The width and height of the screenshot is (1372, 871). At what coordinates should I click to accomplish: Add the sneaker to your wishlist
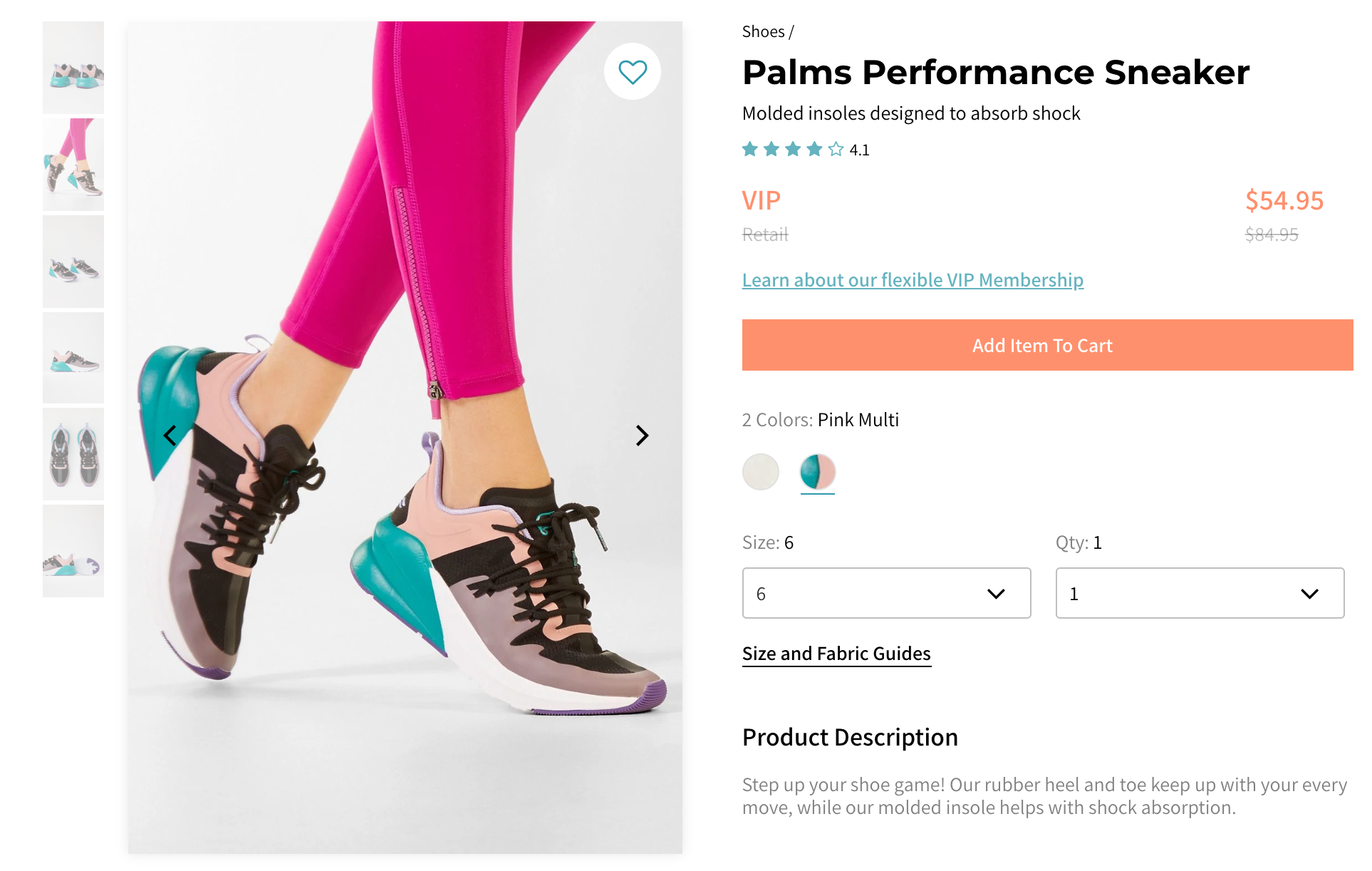[x=633, y=71]
